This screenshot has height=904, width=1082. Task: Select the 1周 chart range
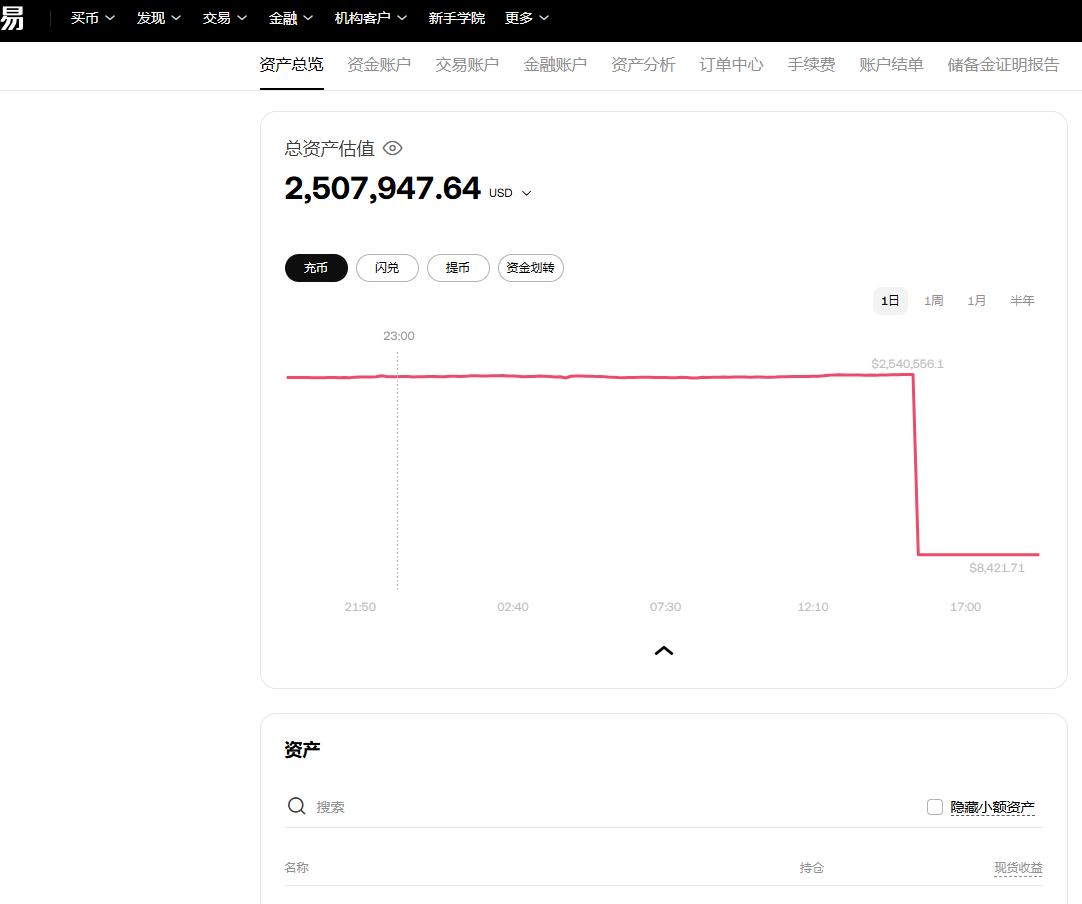click(933, 301)
